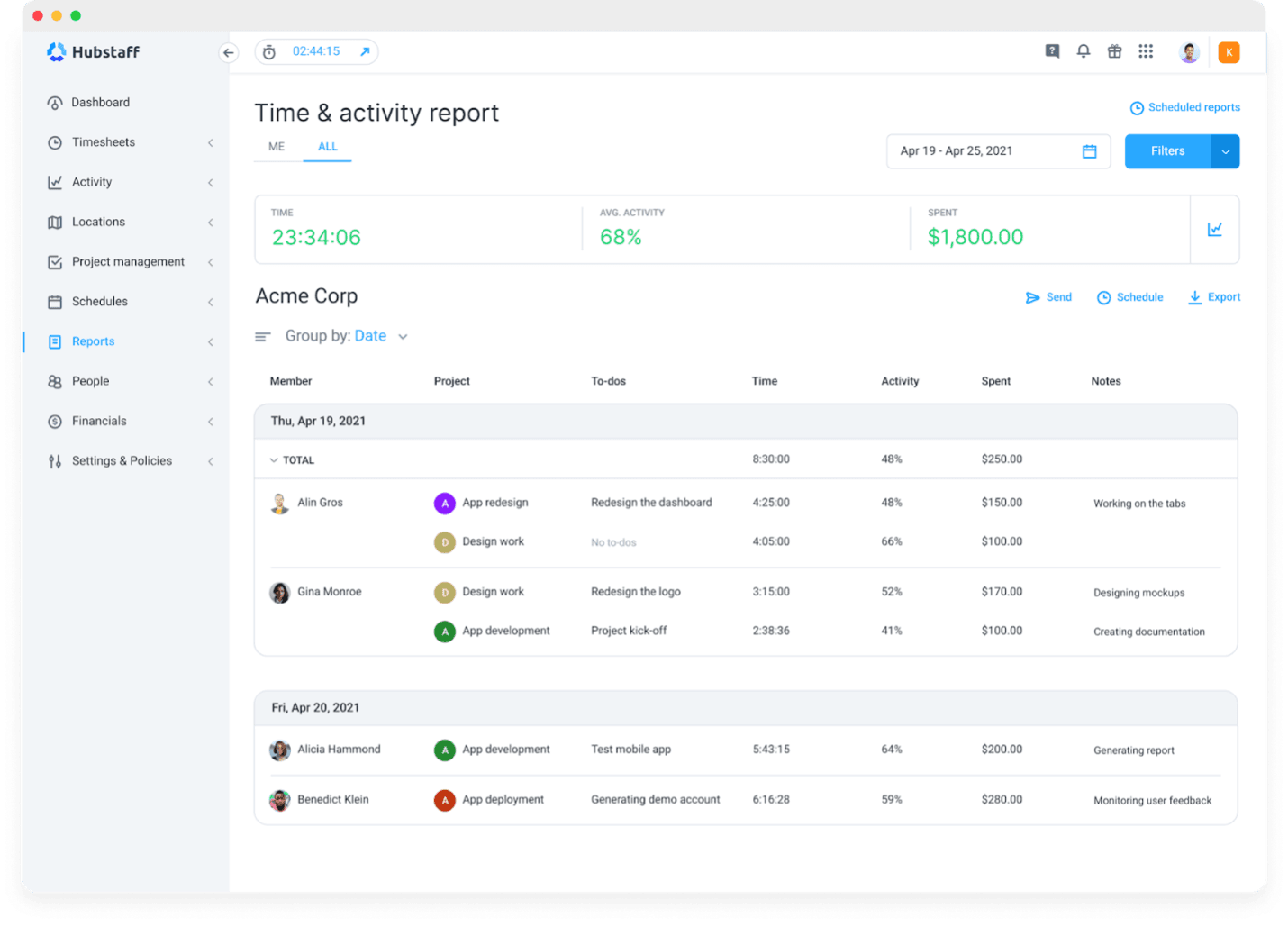This screenshot has height=927, width=1288.
Task: Click the Export link
Action: [x=1222, y=296]
